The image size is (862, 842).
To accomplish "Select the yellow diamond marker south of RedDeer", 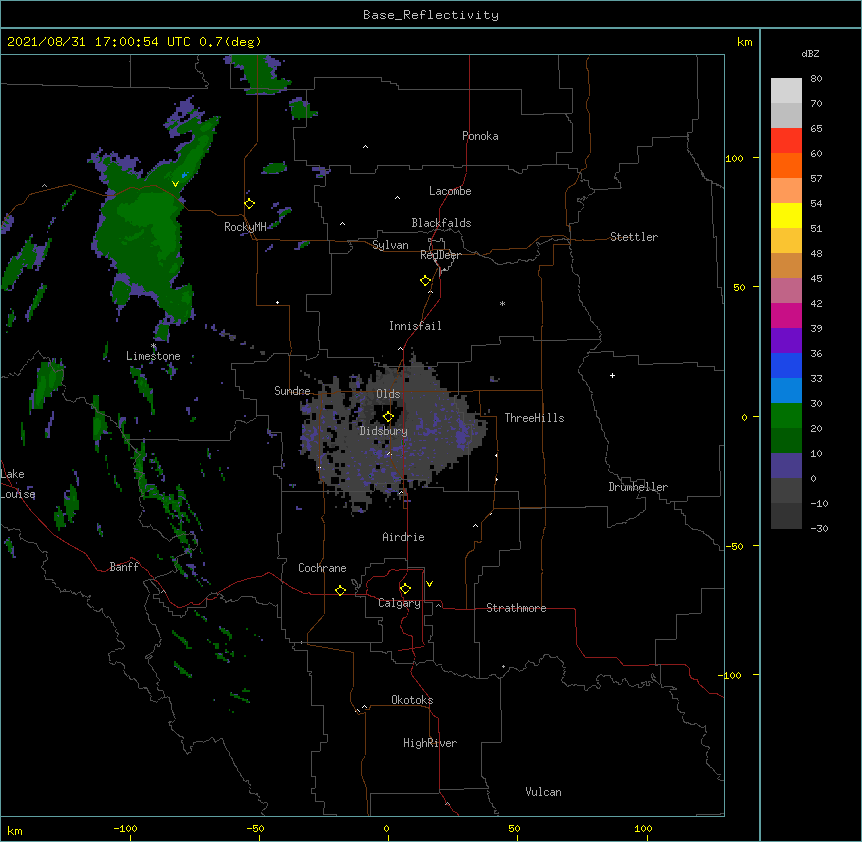I will click(425, 280).
